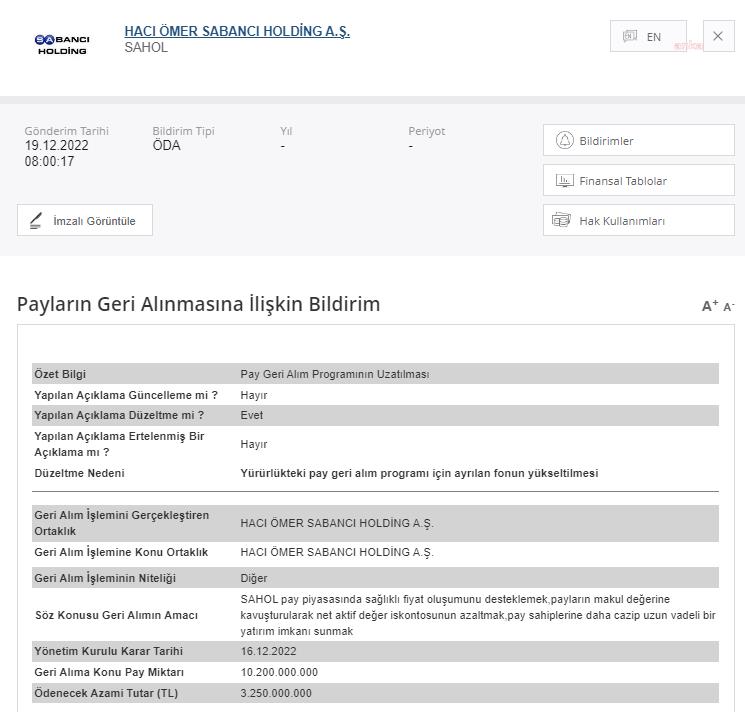
Task: Click the Bildirim Tipi label
Action: 183,131
